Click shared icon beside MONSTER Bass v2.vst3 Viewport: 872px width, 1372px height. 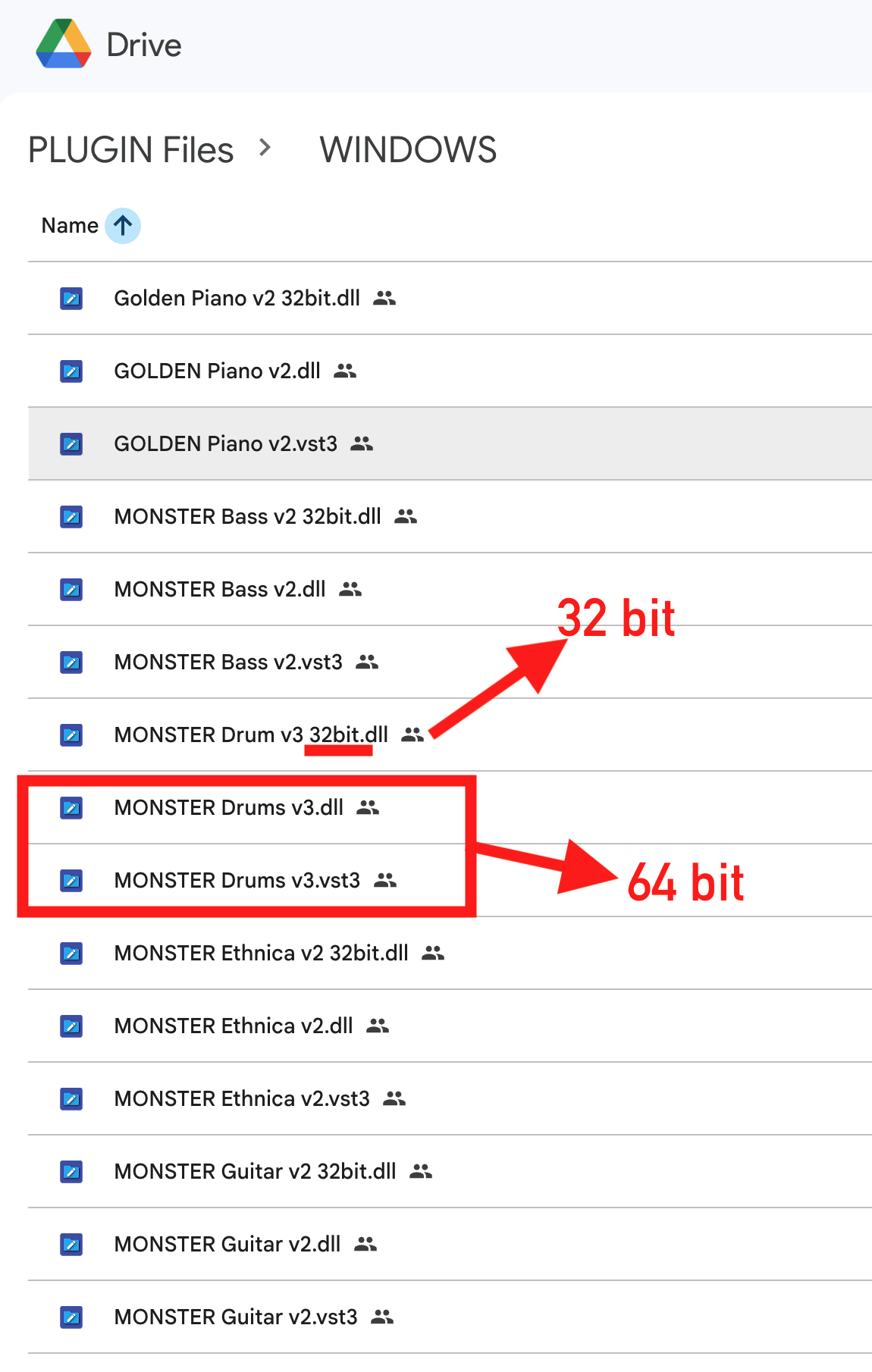(367, 662)
